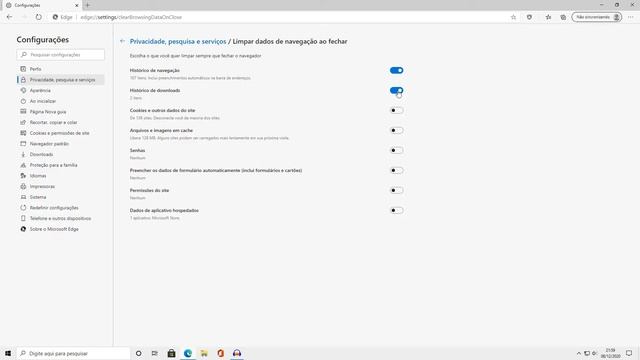
Task: Enable Arquivos e imagens em cache toggle
Action: (x=396, y=130)
